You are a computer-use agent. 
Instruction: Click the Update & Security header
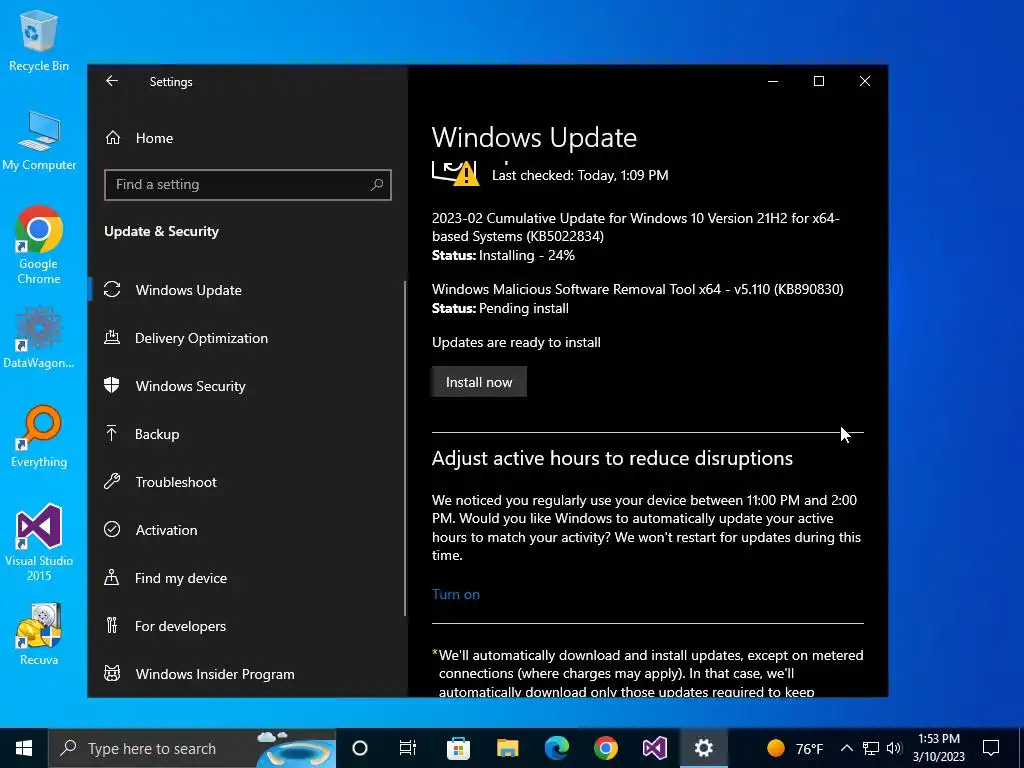pyautogui.click(x=161, y=231)
